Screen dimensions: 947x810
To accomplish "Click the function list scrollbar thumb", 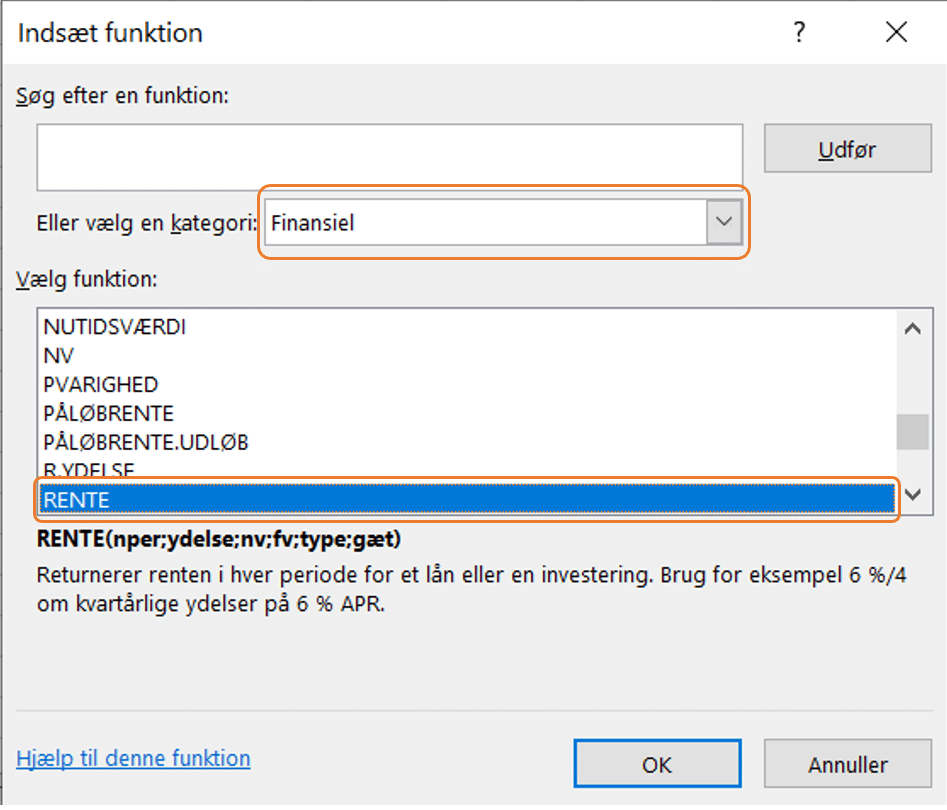I will 911,434.
